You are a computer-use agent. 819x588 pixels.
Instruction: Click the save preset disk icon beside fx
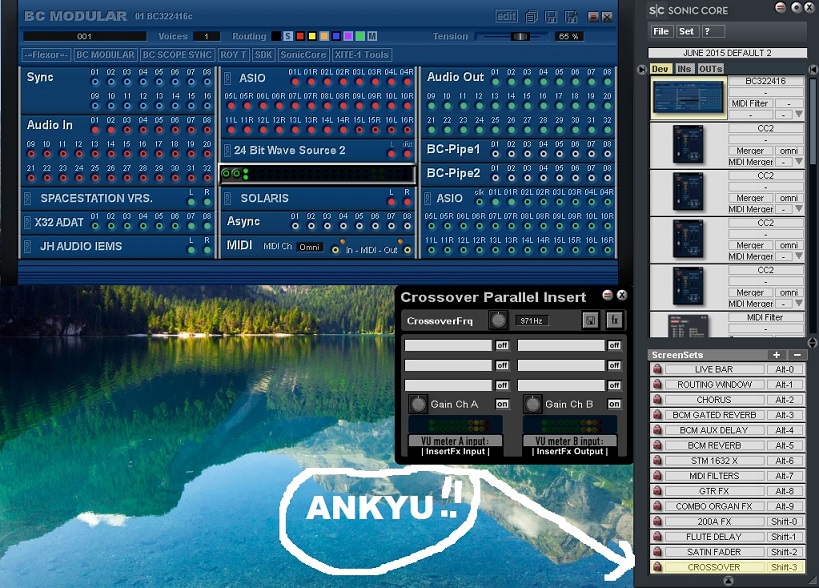[x=590, y=320]
